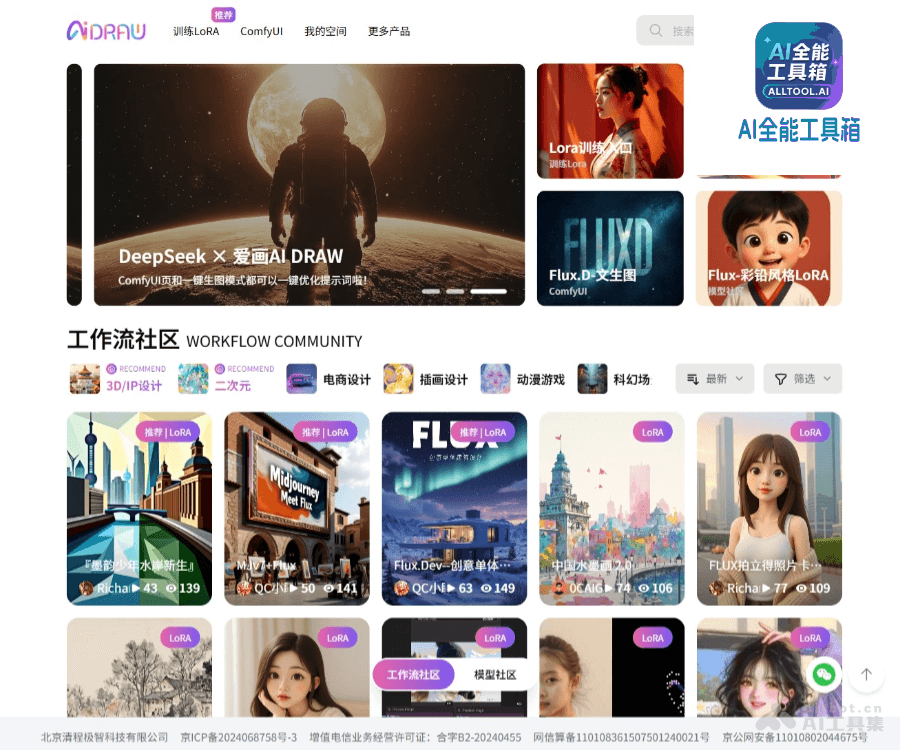Select the 科幻场 category label
The height and width of the screenshot is (750, 900).
(631, 379)
